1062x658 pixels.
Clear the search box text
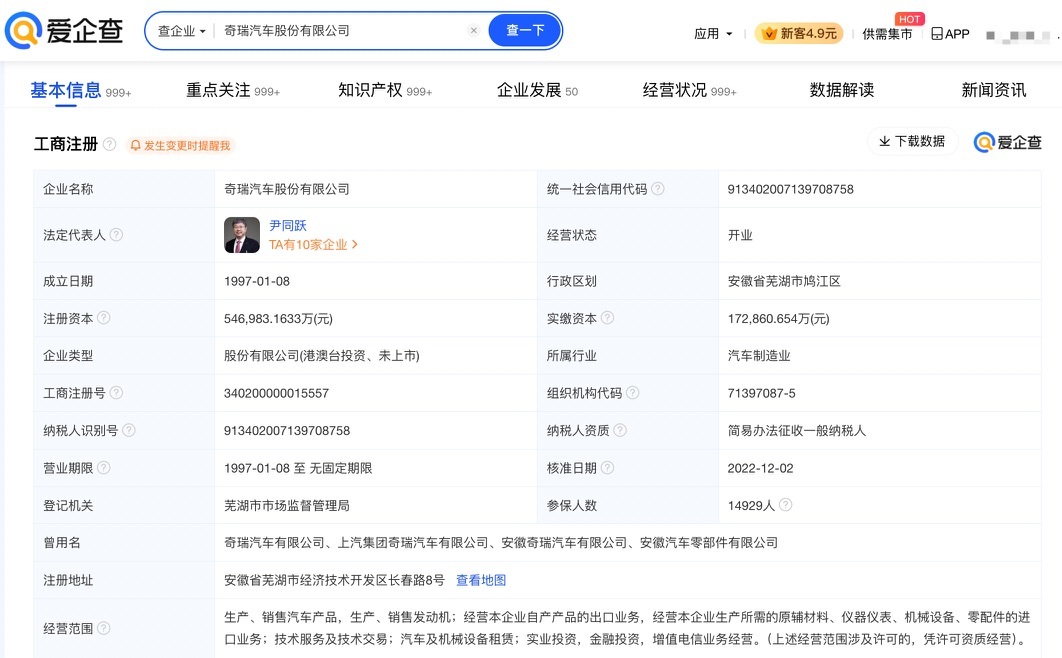[474, 31]
